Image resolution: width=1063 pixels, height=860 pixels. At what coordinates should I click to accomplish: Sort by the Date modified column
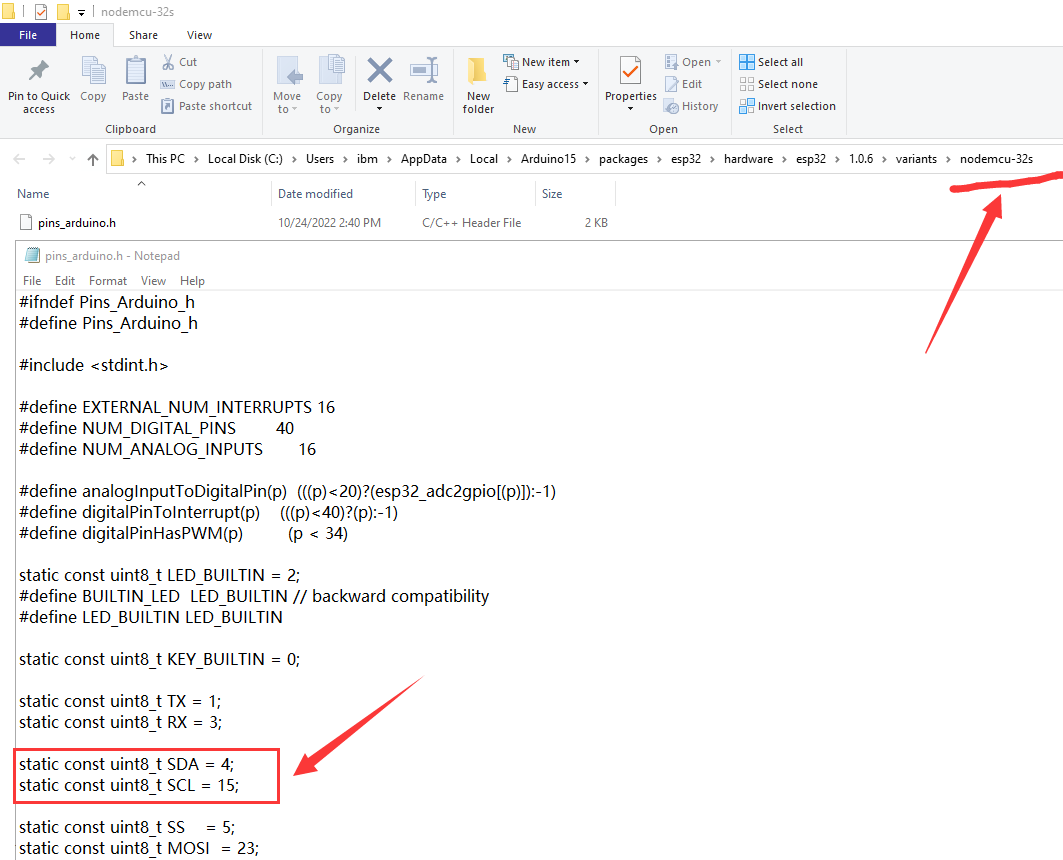315,194
